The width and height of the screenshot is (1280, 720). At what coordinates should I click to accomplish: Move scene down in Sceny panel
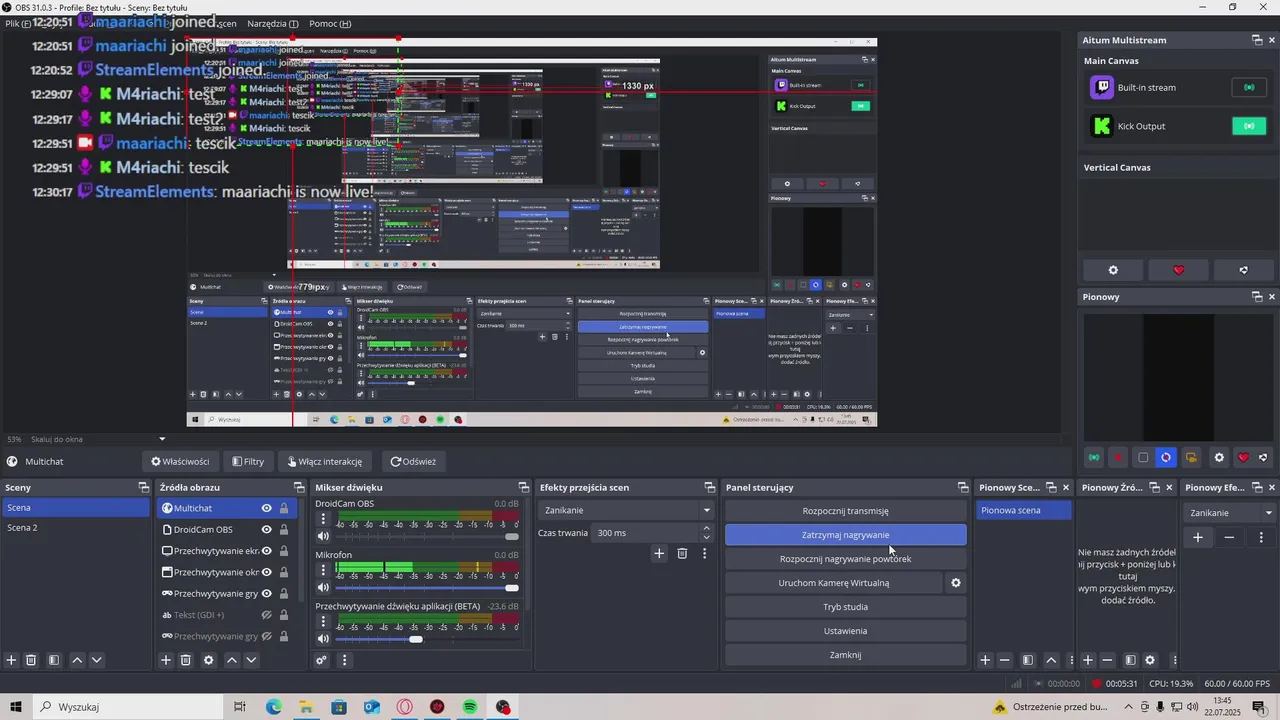pos(96,660)
